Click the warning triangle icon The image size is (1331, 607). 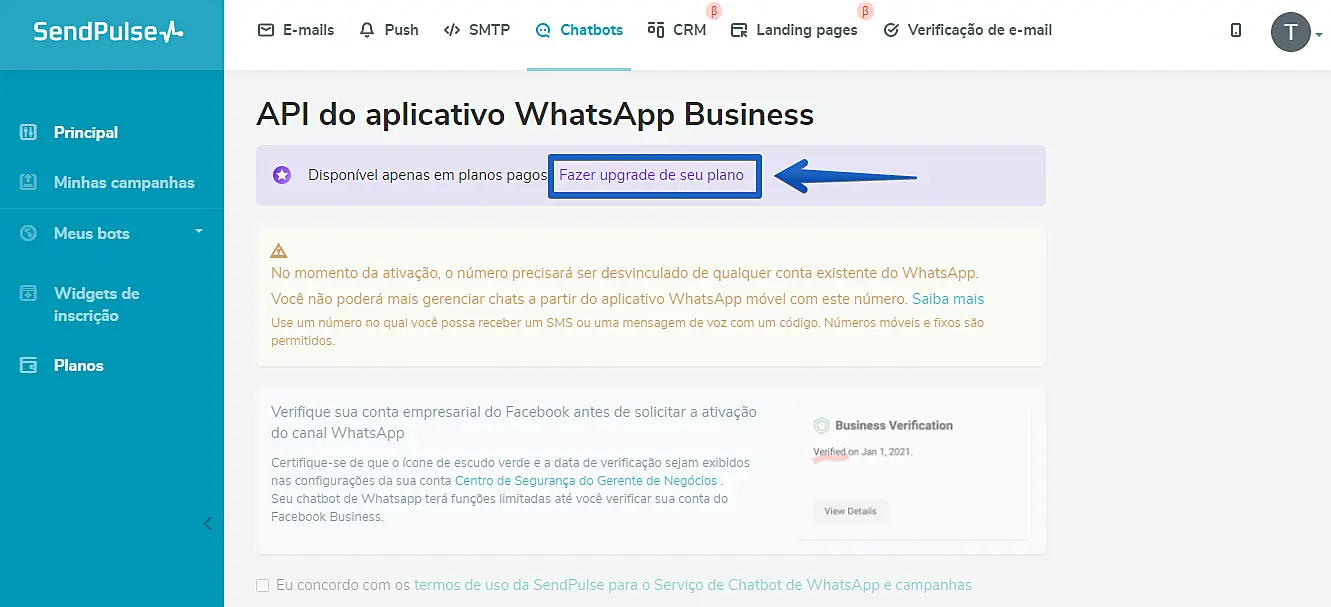point(279,251)
